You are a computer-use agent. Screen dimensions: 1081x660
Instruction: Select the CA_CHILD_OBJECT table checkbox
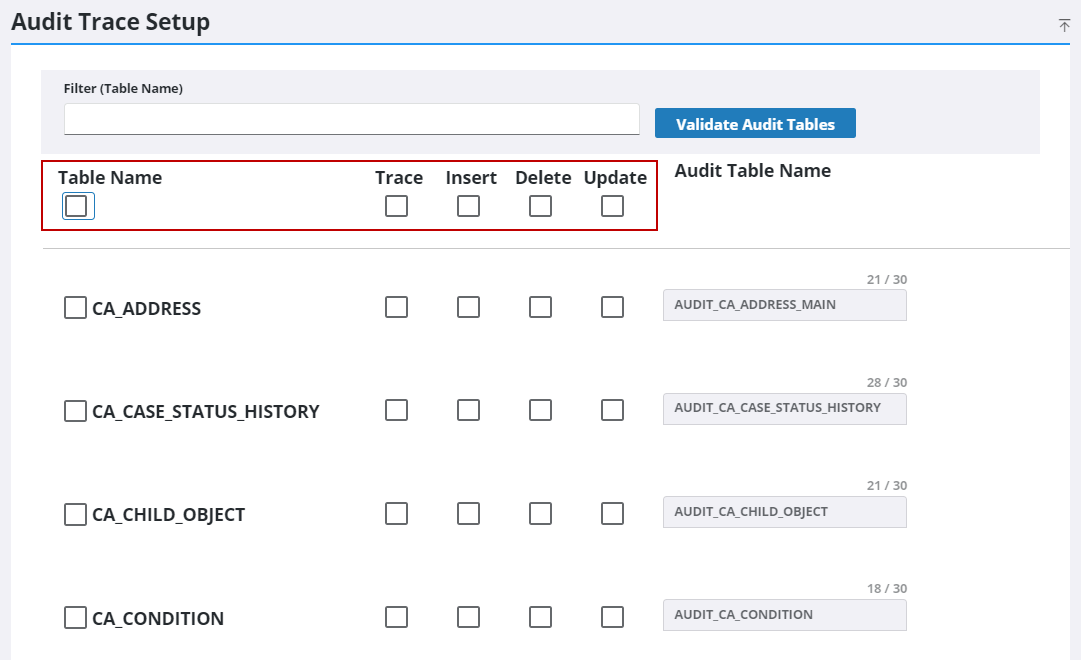[75, 513]
